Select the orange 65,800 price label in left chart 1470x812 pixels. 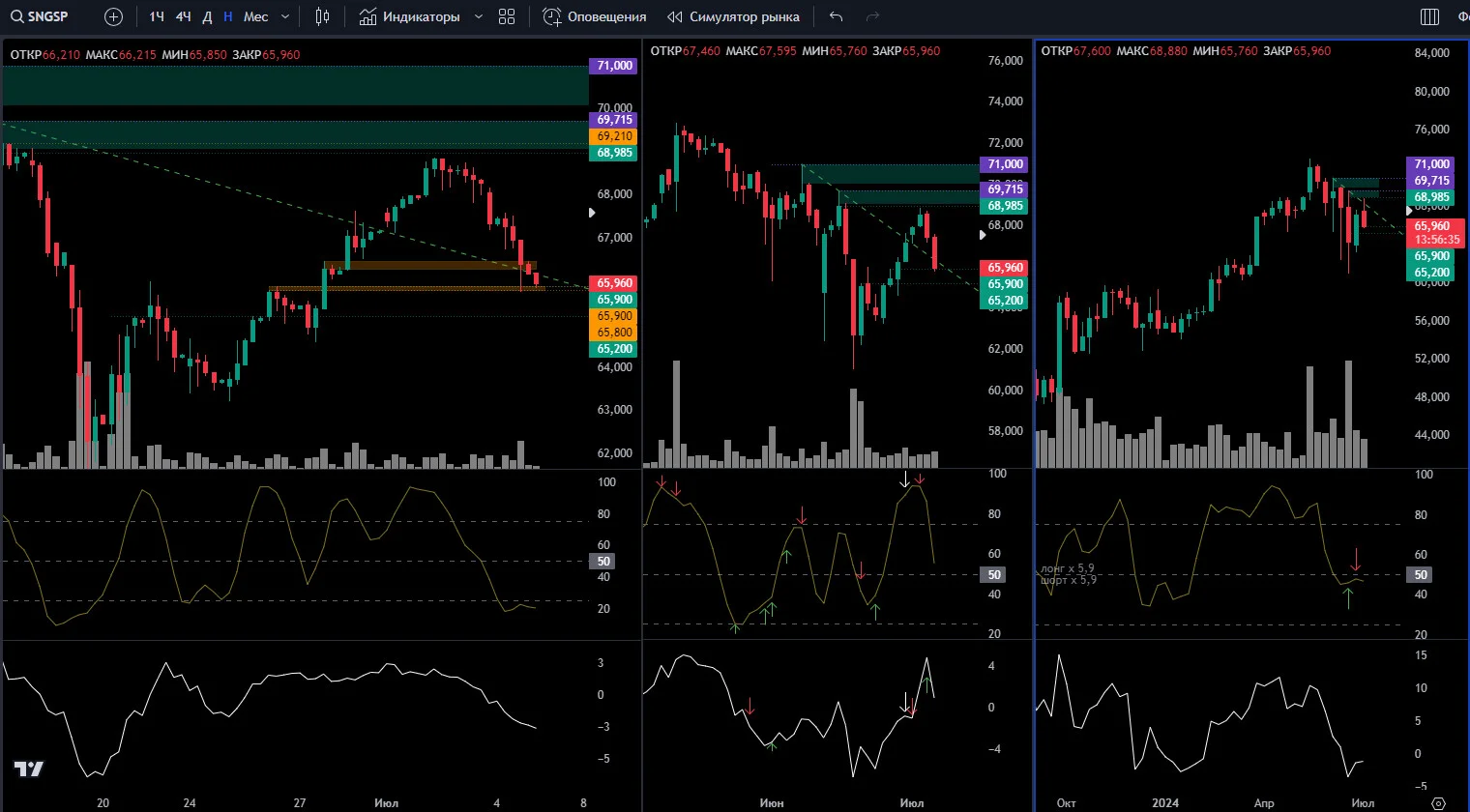point(614,333)
